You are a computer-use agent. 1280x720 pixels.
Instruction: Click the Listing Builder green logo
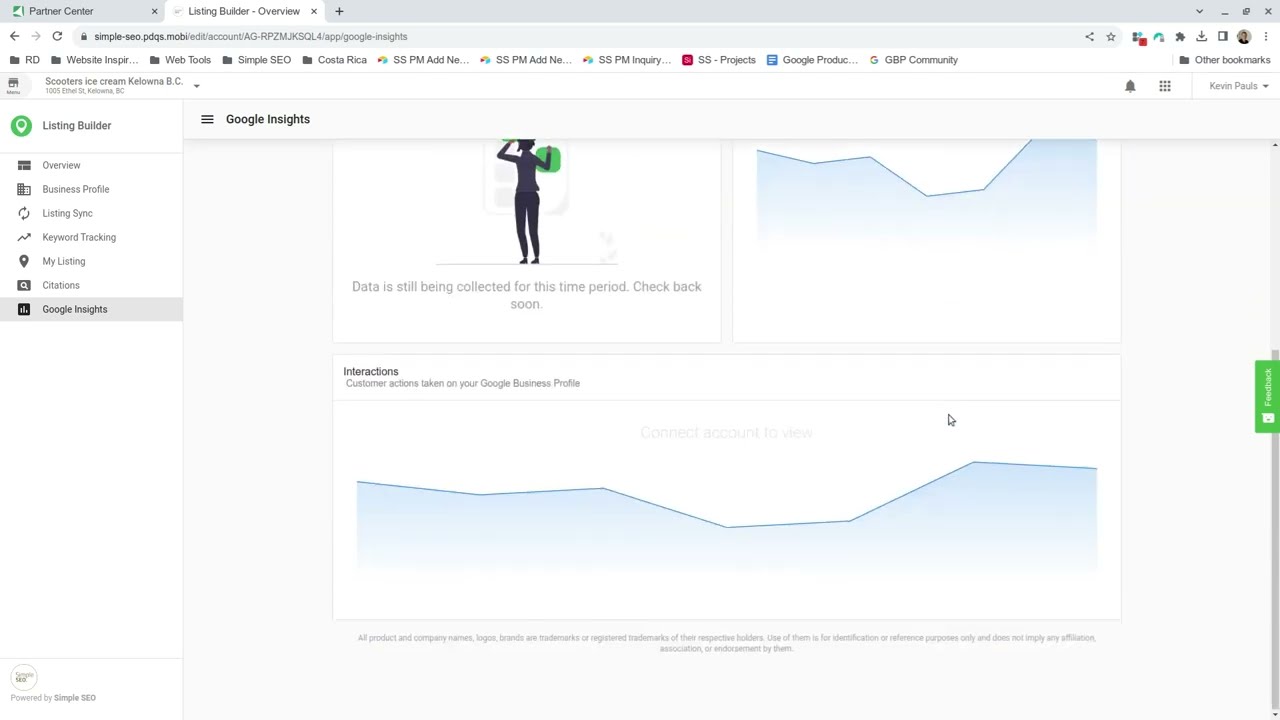coord(21,126)
